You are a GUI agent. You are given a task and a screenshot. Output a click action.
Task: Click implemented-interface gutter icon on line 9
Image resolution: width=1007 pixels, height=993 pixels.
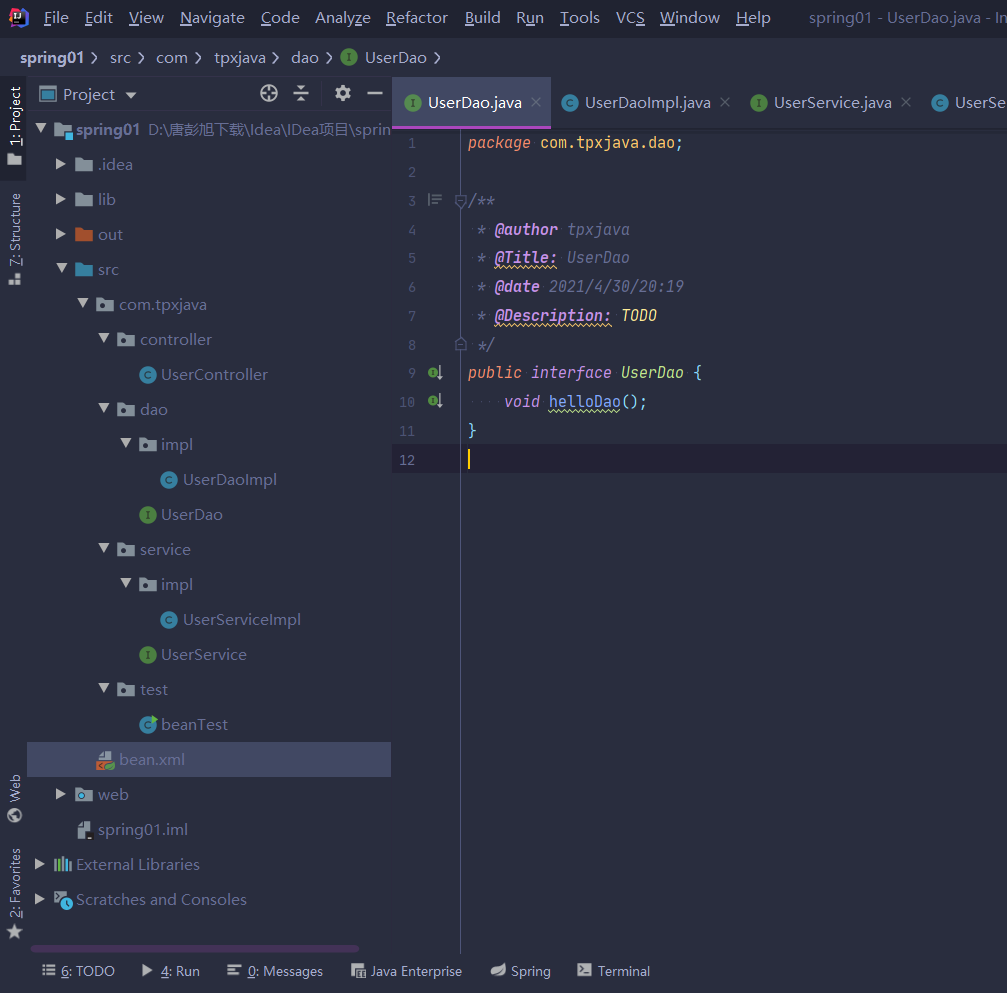click(x=435, y=373)
